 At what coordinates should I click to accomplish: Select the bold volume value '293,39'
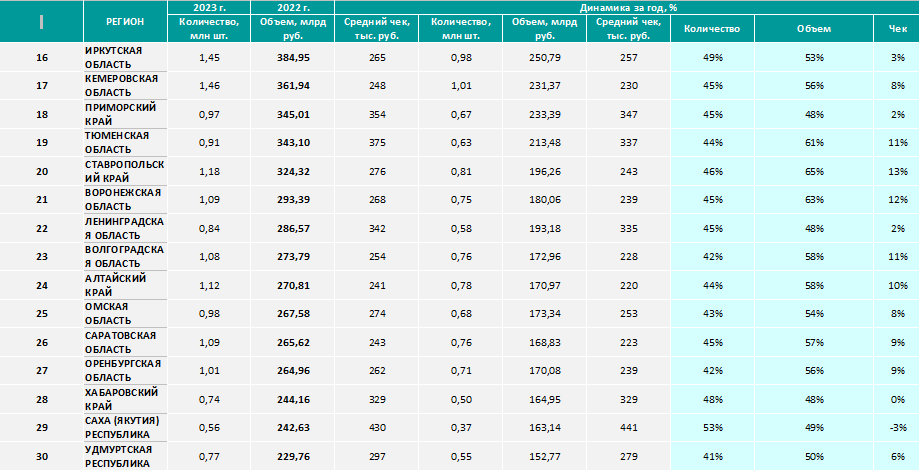pos(294,200)
